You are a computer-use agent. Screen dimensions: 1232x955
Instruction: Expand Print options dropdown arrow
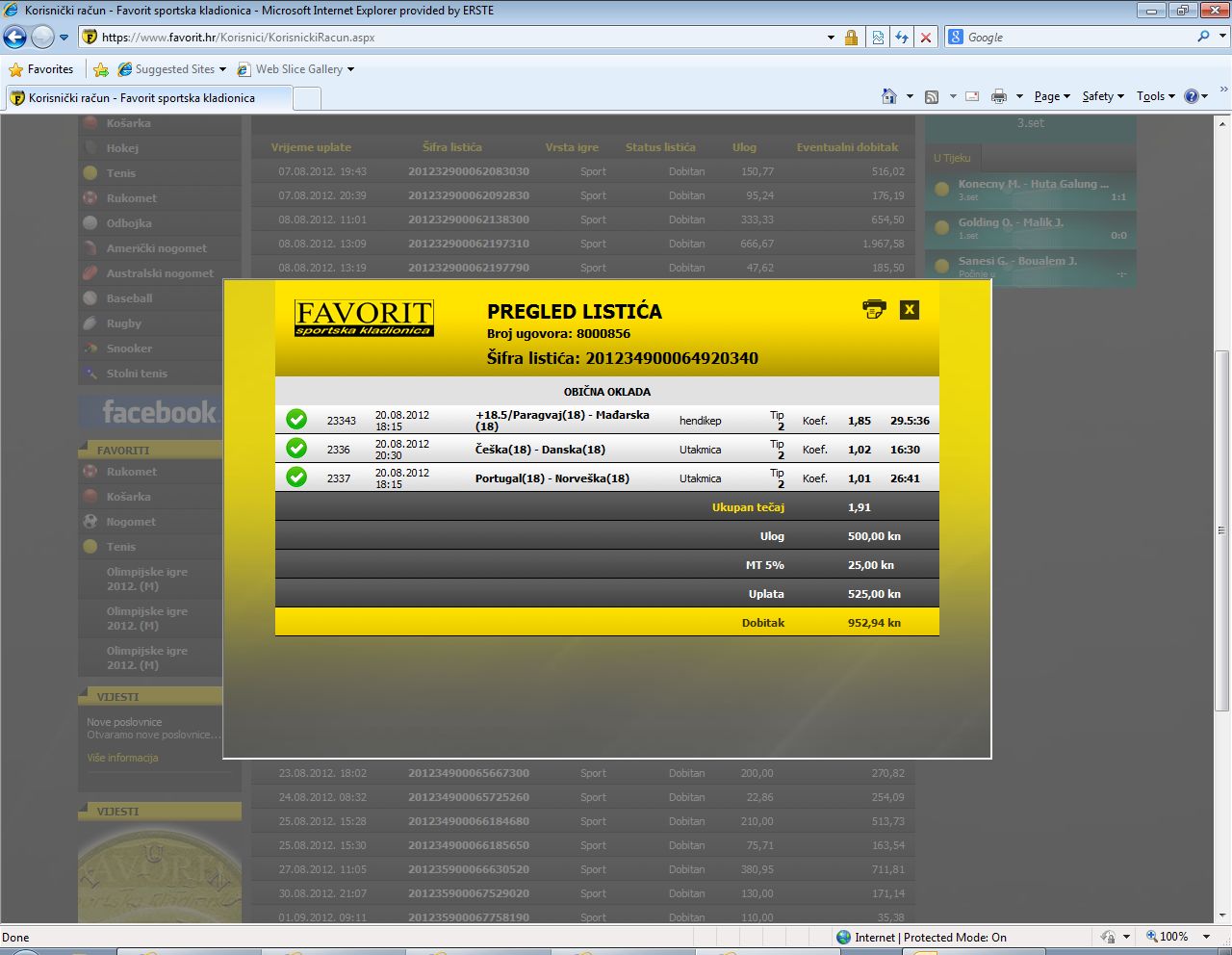coord(1019,96)
